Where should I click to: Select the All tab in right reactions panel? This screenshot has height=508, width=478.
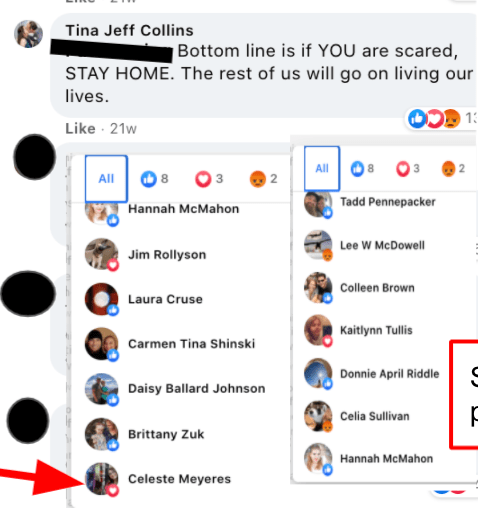(x=322, y=168)
